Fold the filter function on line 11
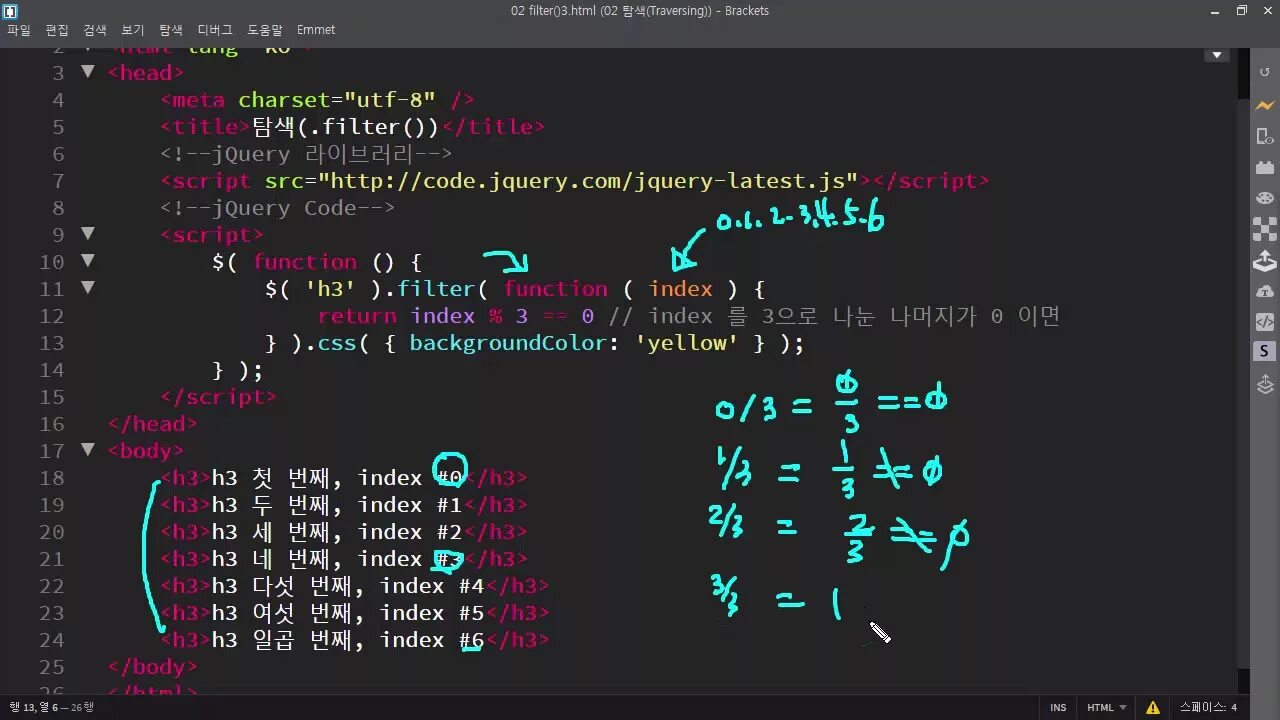The height and width of the screenshot is (720, 1280). 88,288
